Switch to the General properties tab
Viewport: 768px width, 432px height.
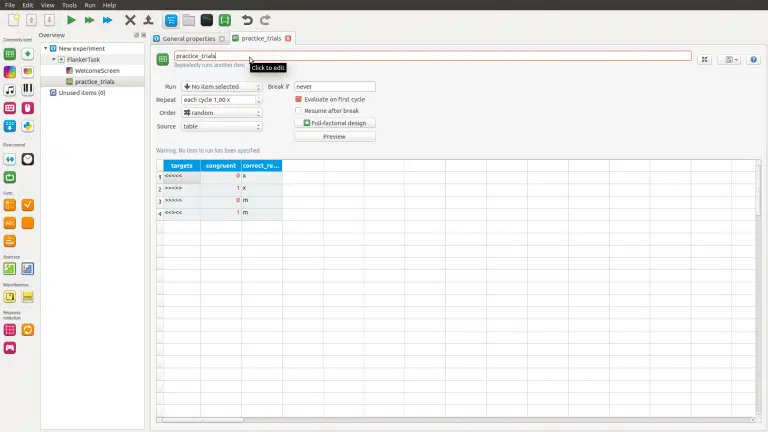189,38
